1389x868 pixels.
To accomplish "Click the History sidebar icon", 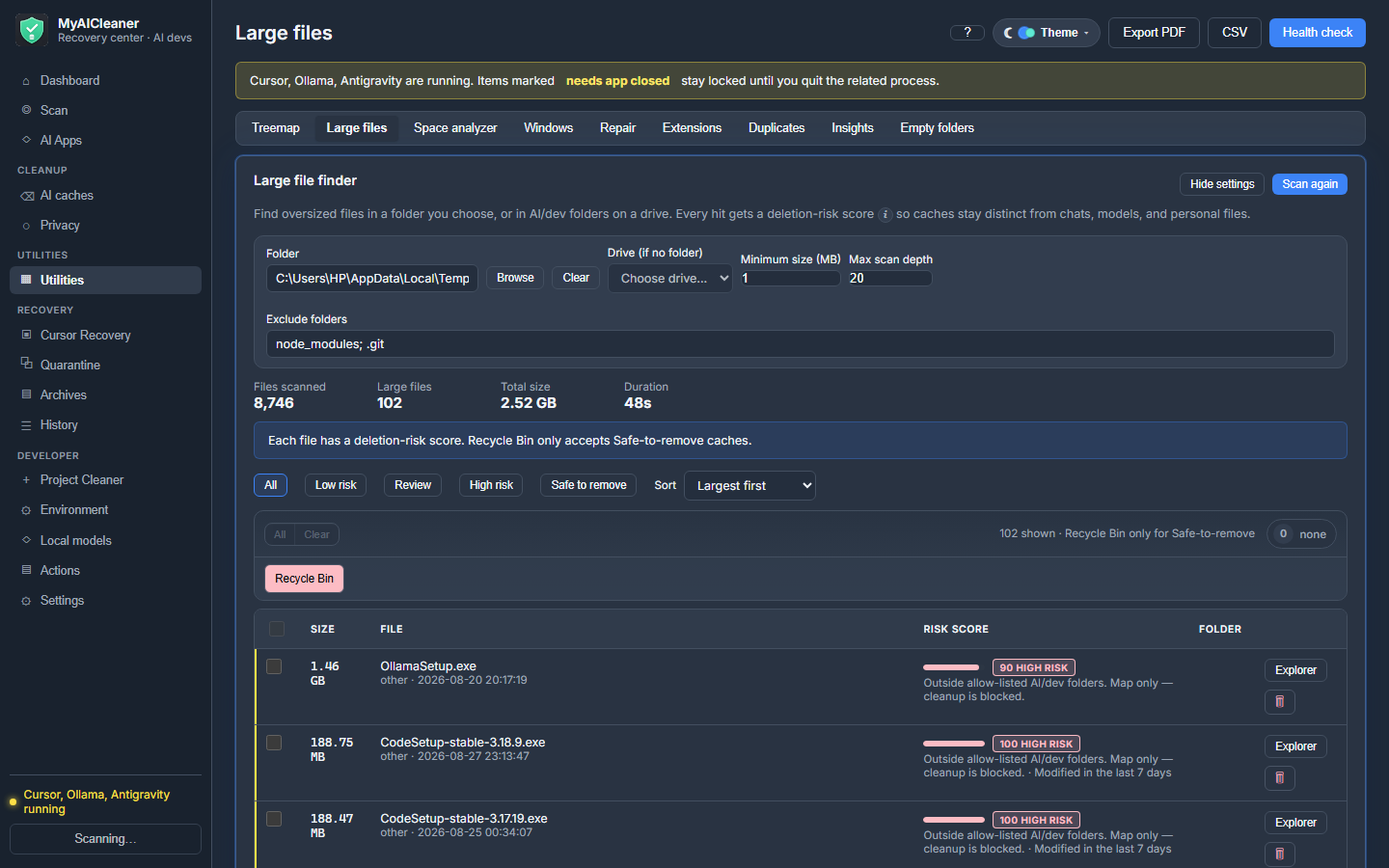I will click(x=26, y=425).
